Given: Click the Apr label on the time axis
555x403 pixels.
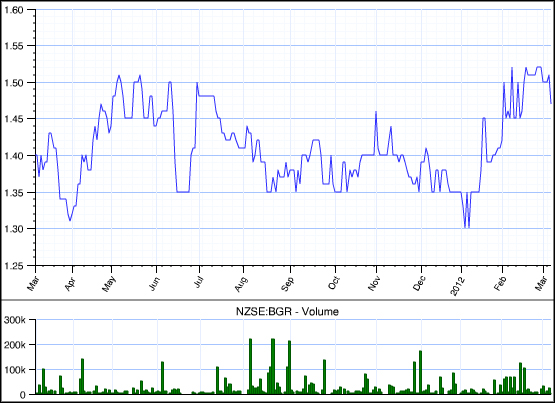Looking at the screenshot, I should (x=70, y=284).
